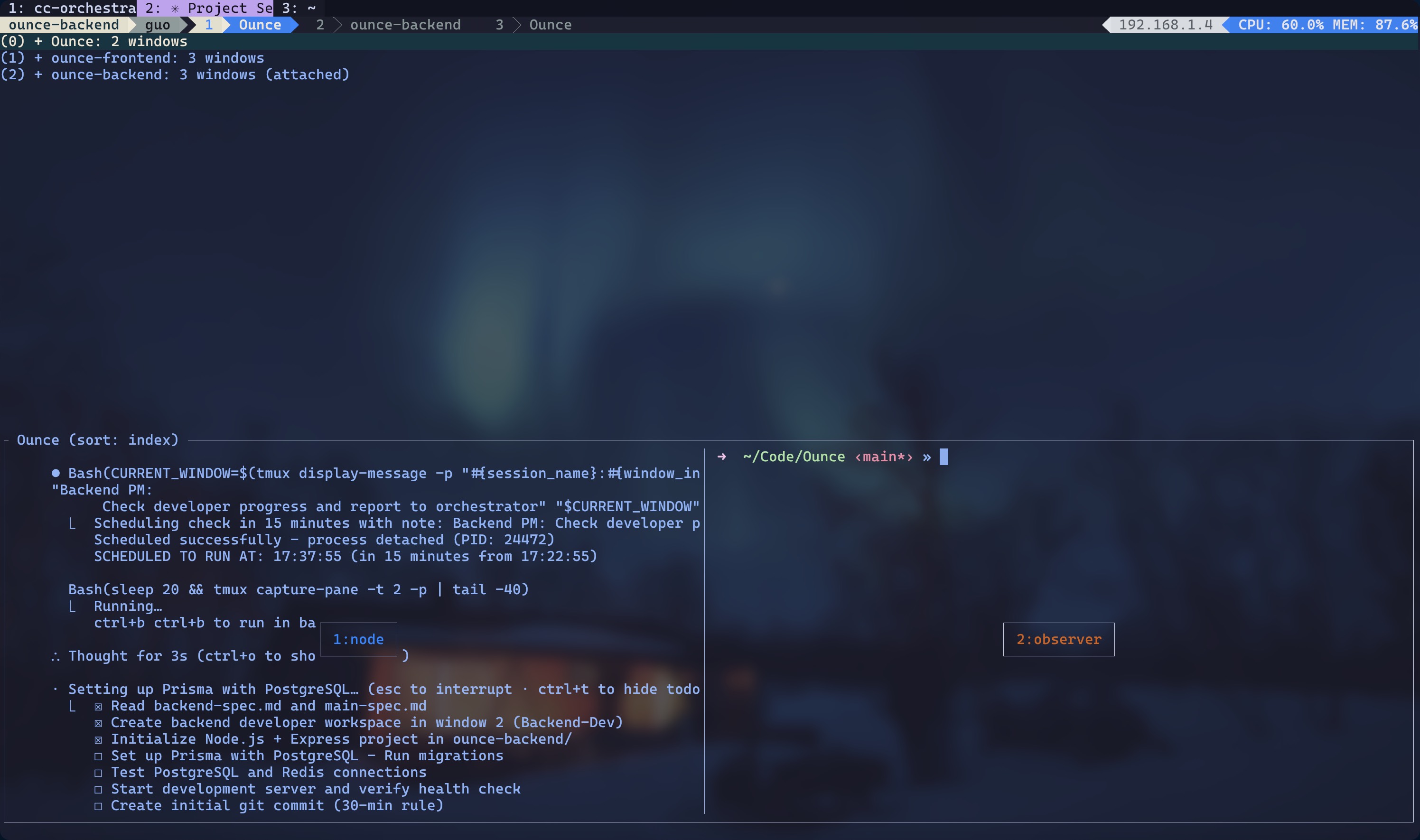1420x840 pixels.
Task: Click the ounce-backend session name in status bar
Action: (x=64, y=25)
